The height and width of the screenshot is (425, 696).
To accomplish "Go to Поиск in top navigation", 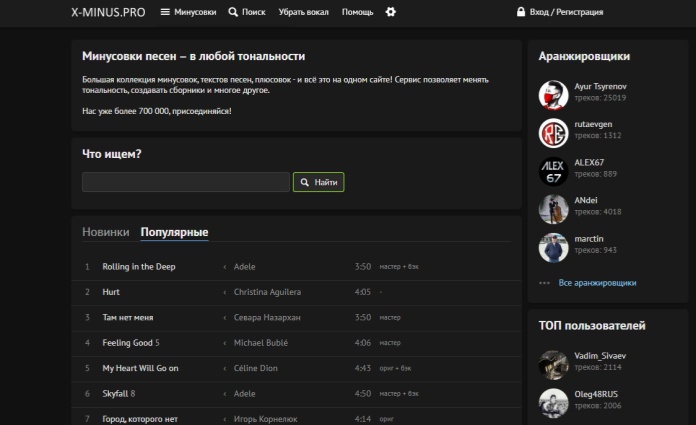I will click(x=246, y=12).
